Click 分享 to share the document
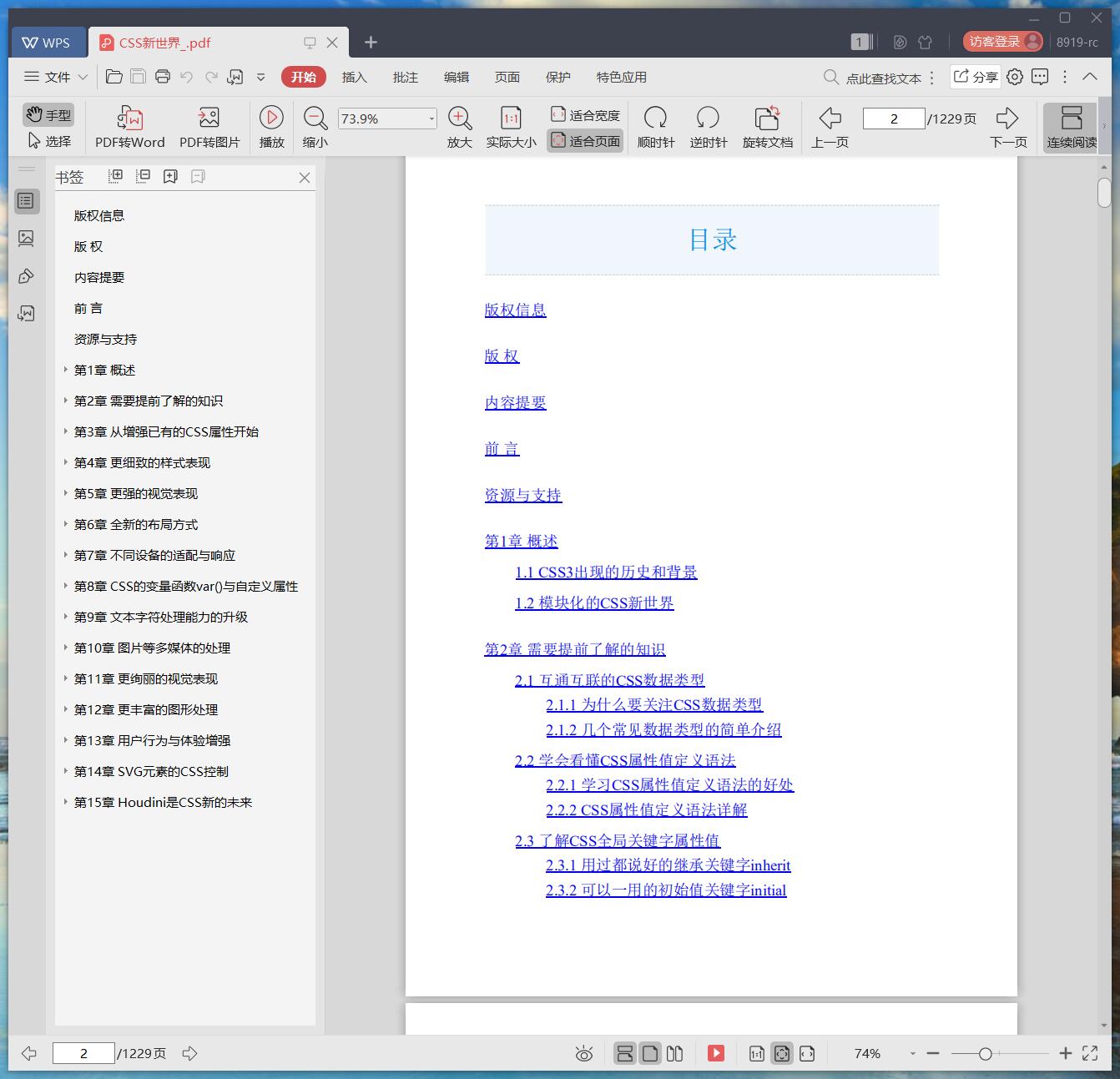 975,77
